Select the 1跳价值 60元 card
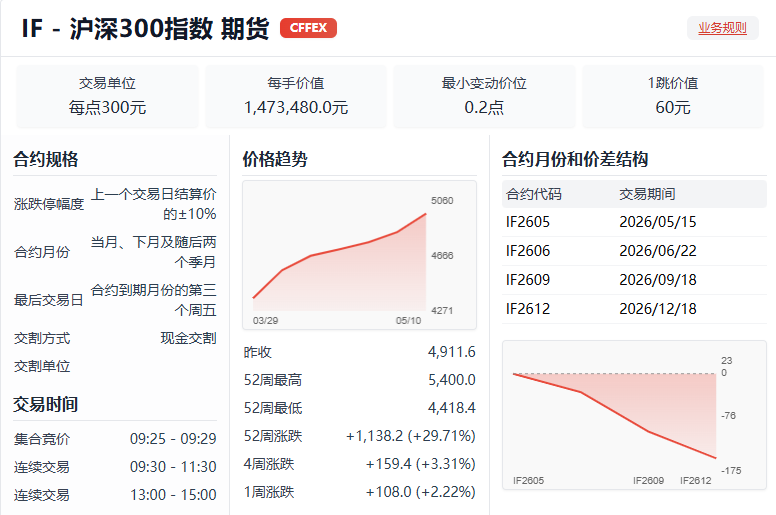The height and width of the screenshot is (515, 776). pyautogui.click(x=673, y=96)
